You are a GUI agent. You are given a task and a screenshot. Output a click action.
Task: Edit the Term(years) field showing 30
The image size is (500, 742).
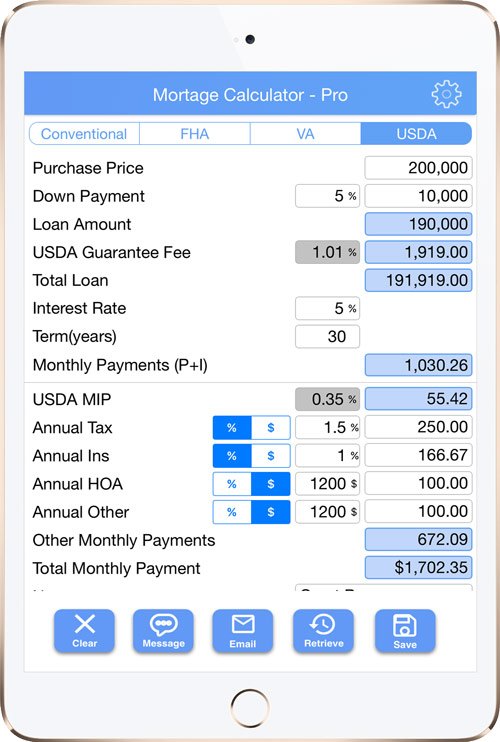327,336
